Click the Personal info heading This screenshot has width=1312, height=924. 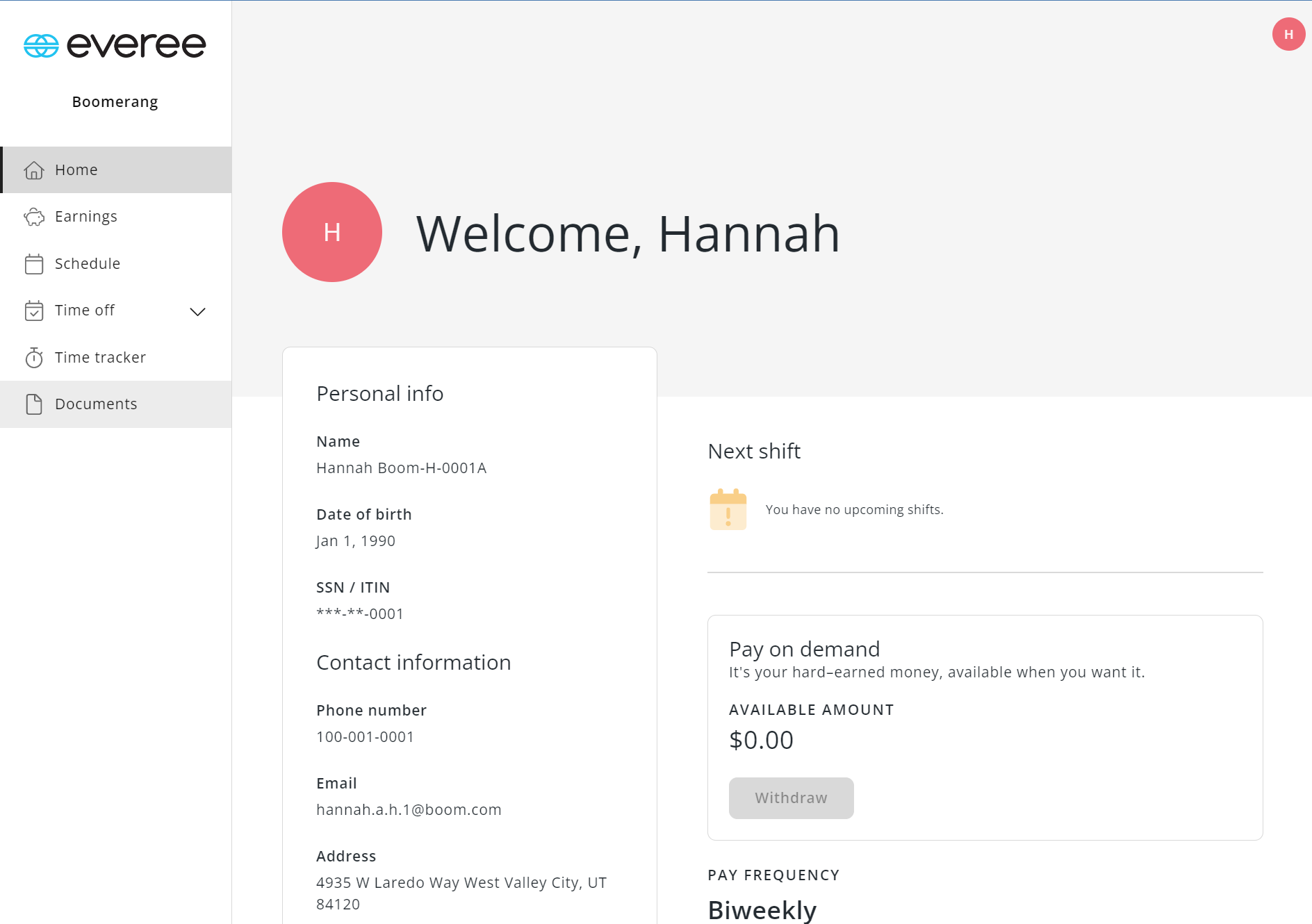pyautogui.click(x=380, y=394)
